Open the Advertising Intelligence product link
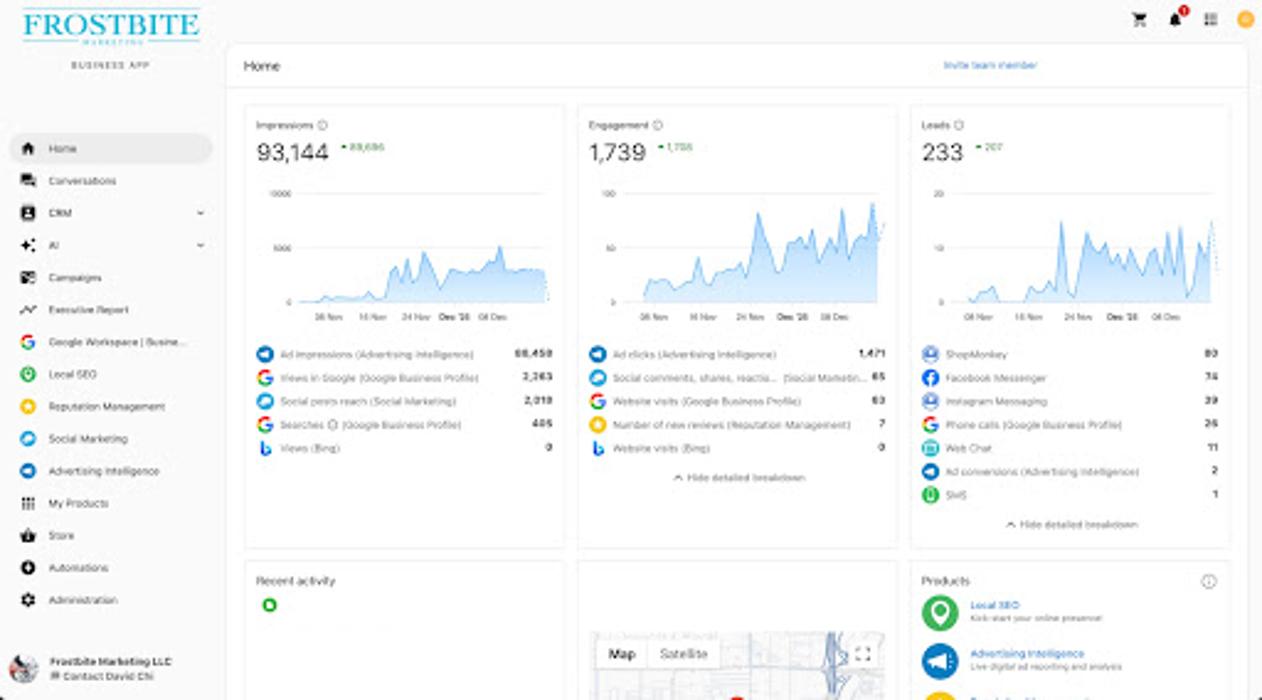1262x700 pixels. pos(1026,654)
